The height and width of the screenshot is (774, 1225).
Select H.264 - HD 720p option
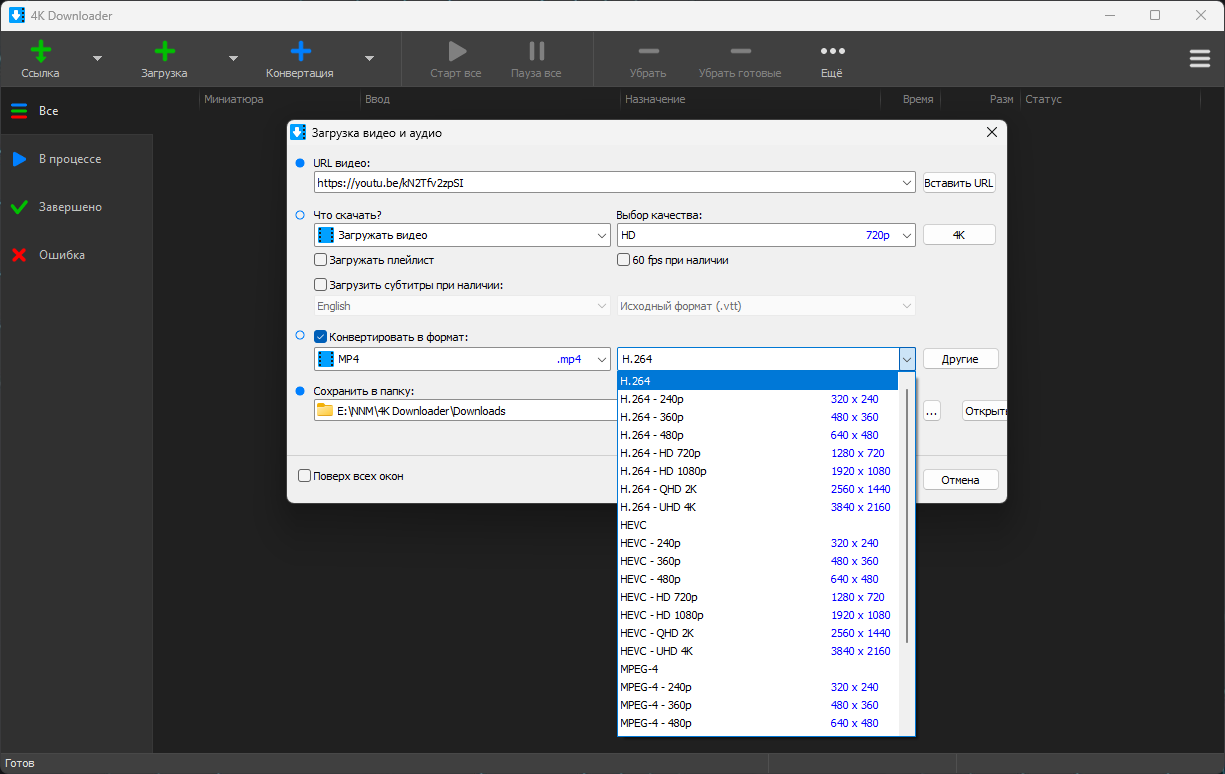tap(758, 453)
